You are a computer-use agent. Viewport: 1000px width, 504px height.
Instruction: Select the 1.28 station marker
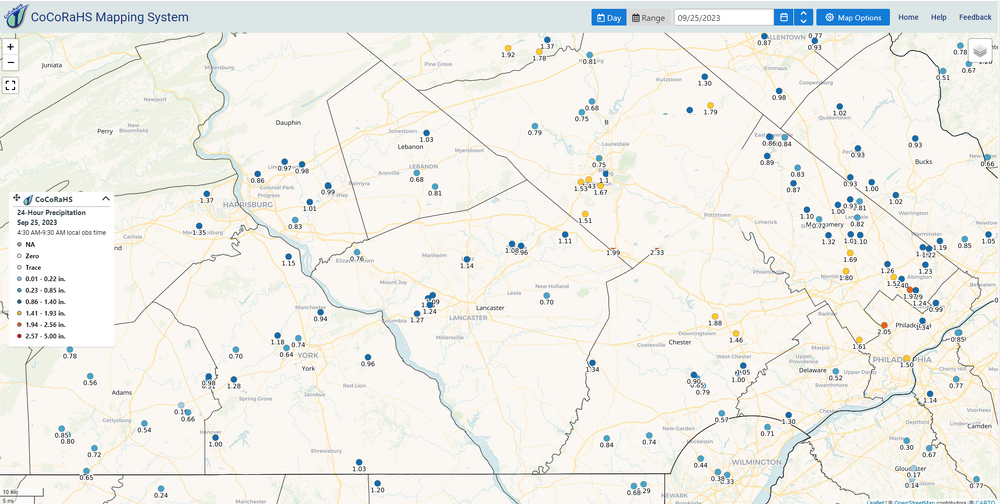coord(234,379)
